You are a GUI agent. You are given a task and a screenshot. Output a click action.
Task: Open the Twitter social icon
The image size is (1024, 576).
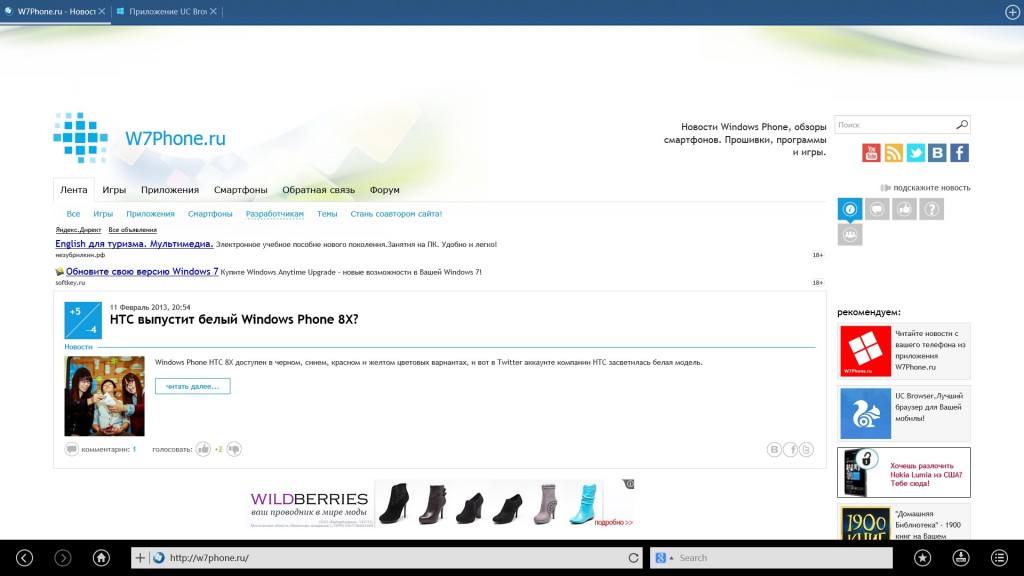click(916, 153)
